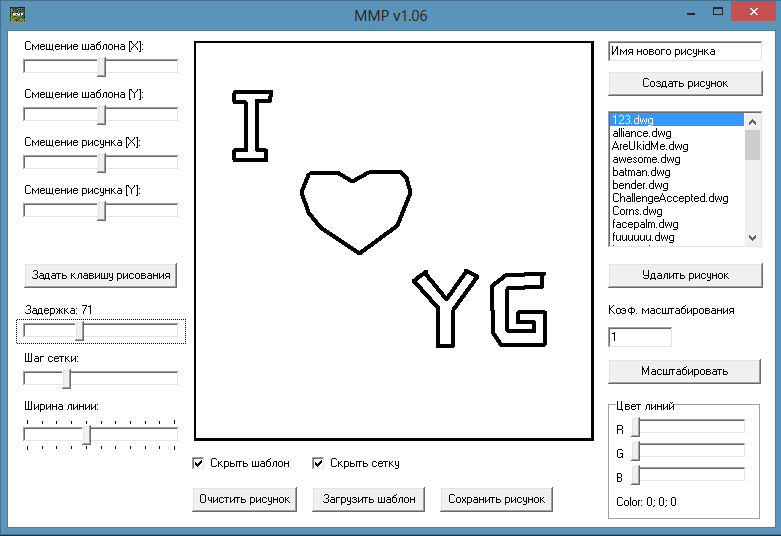Select AreUkidMe.dwg in the file list

pyautogui.click(x=676, y=146)
